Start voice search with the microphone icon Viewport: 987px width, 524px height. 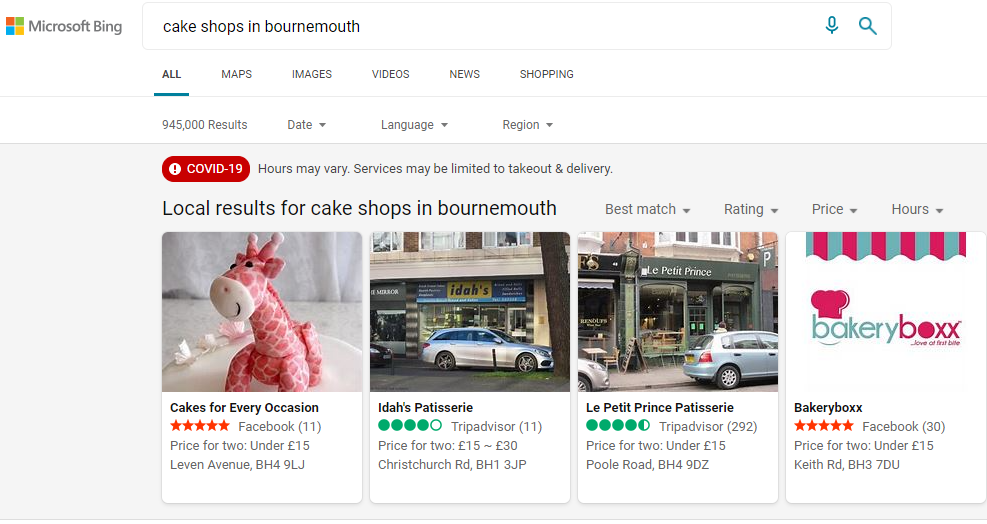(832, 26)
